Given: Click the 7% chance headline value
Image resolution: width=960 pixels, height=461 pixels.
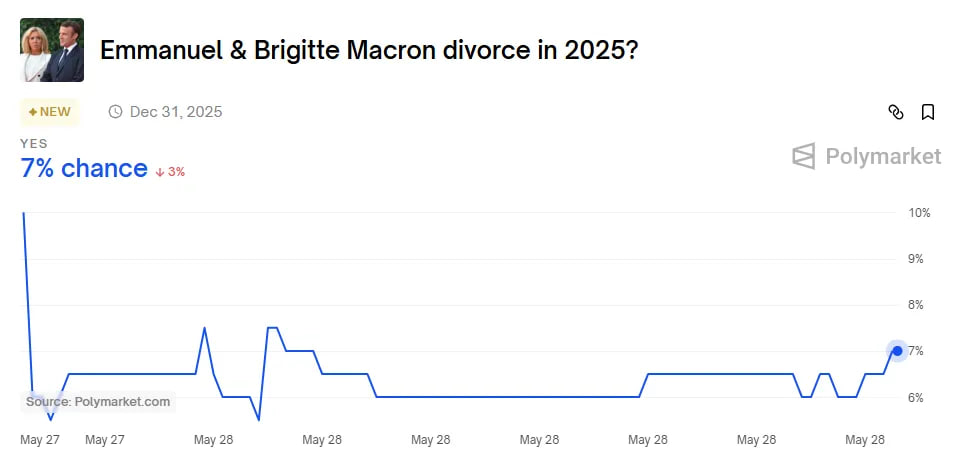Looking at the screenshot, I should pyautogui.click(x=84, y=168).
